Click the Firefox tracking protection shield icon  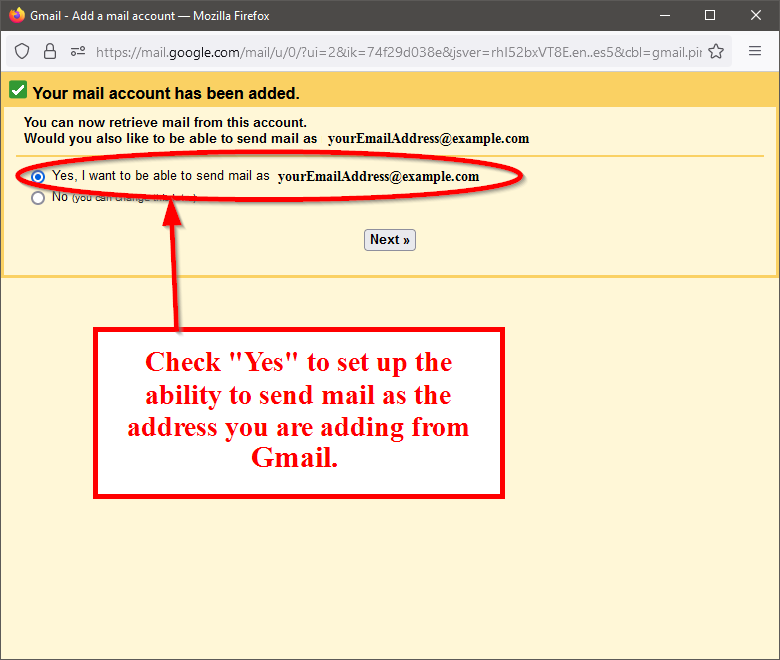[x=22, y=51]
